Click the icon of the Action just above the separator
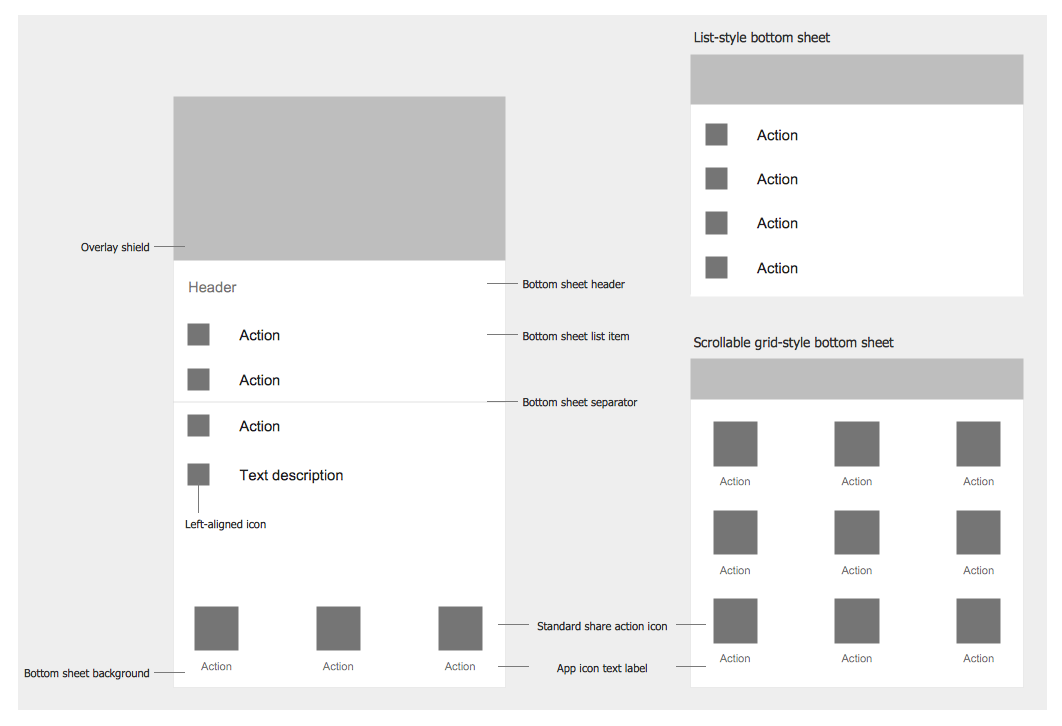Image resolution: width=1062 pixels, height=726 pixels. pos(198,379)
